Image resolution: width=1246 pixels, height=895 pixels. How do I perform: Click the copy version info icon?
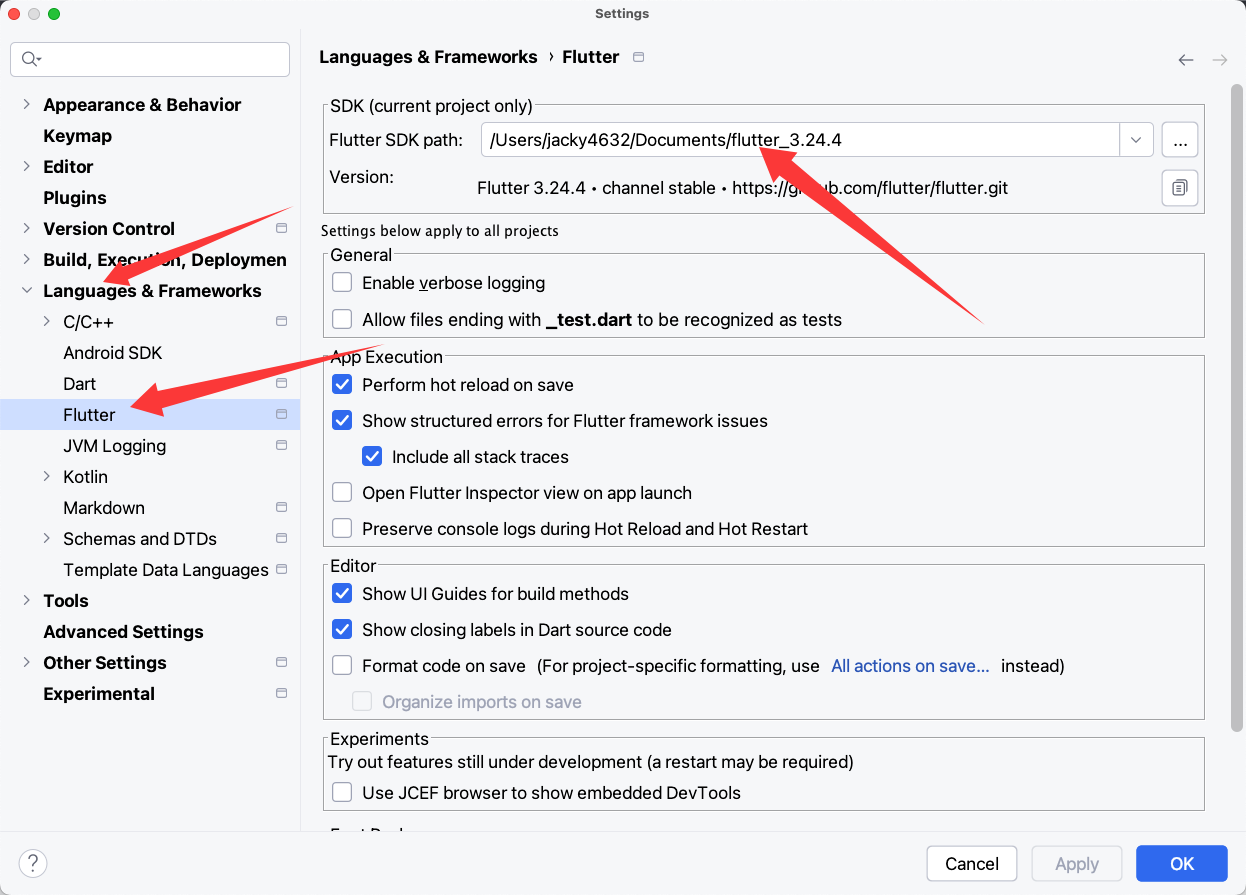click(1180, 188)
